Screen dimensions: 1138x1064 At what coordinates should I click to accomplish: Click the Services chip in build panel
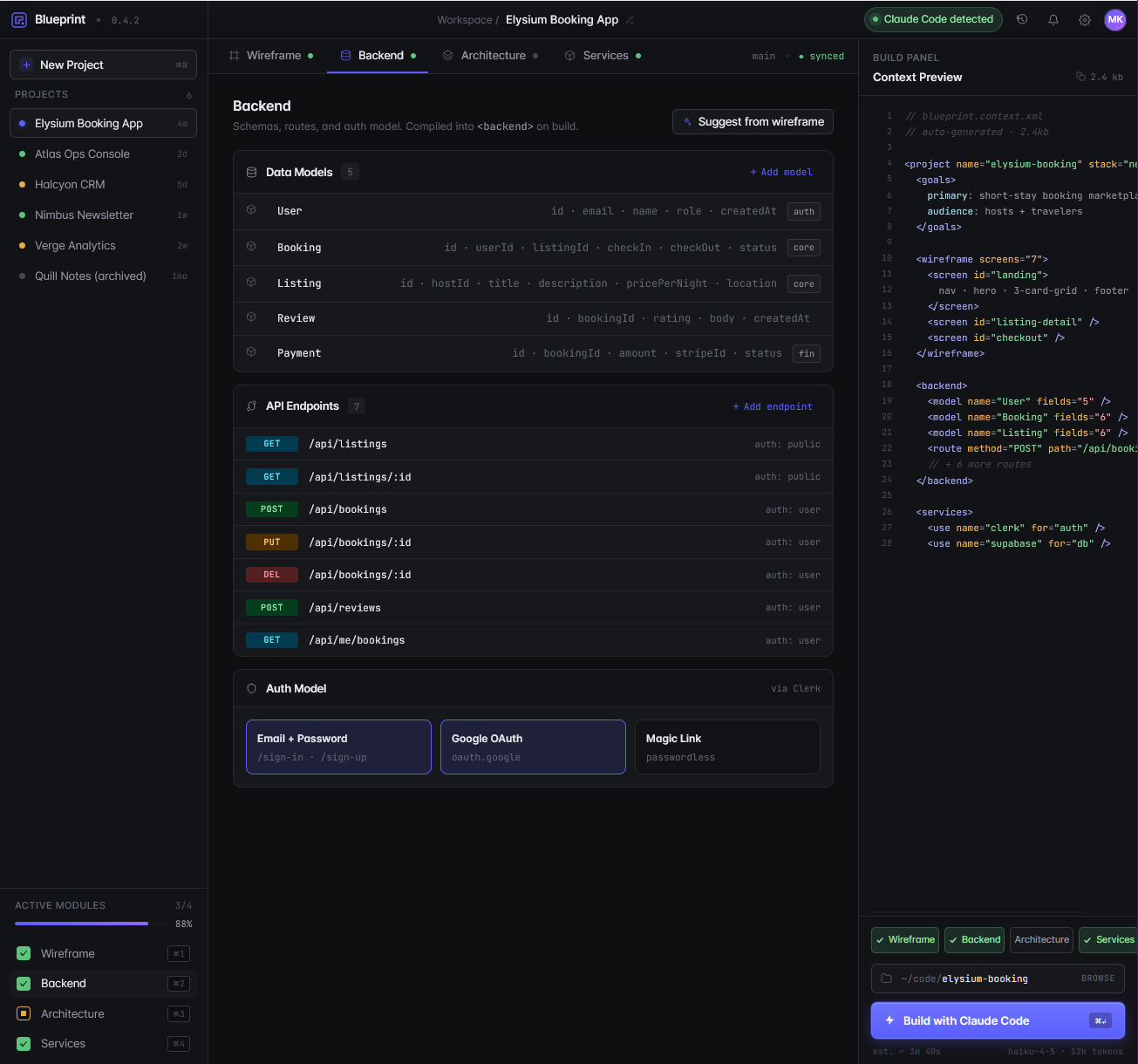pyautogui.click(x=1108, y=939)
